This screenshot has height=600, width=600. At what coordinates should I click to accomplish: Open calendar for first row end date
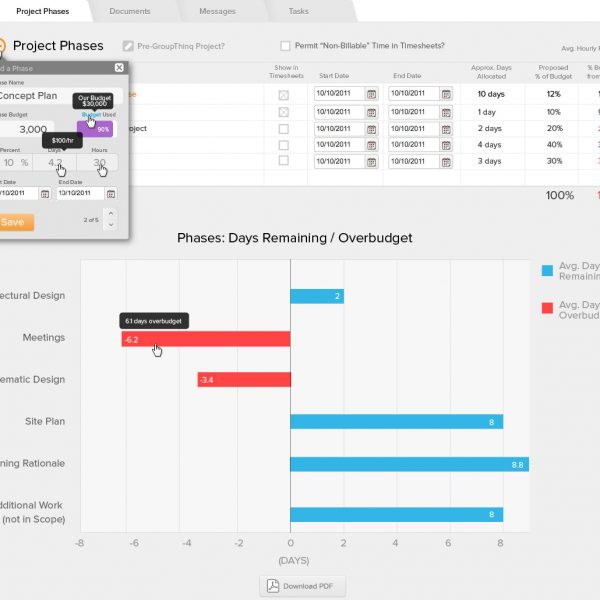tap(446, 94)
